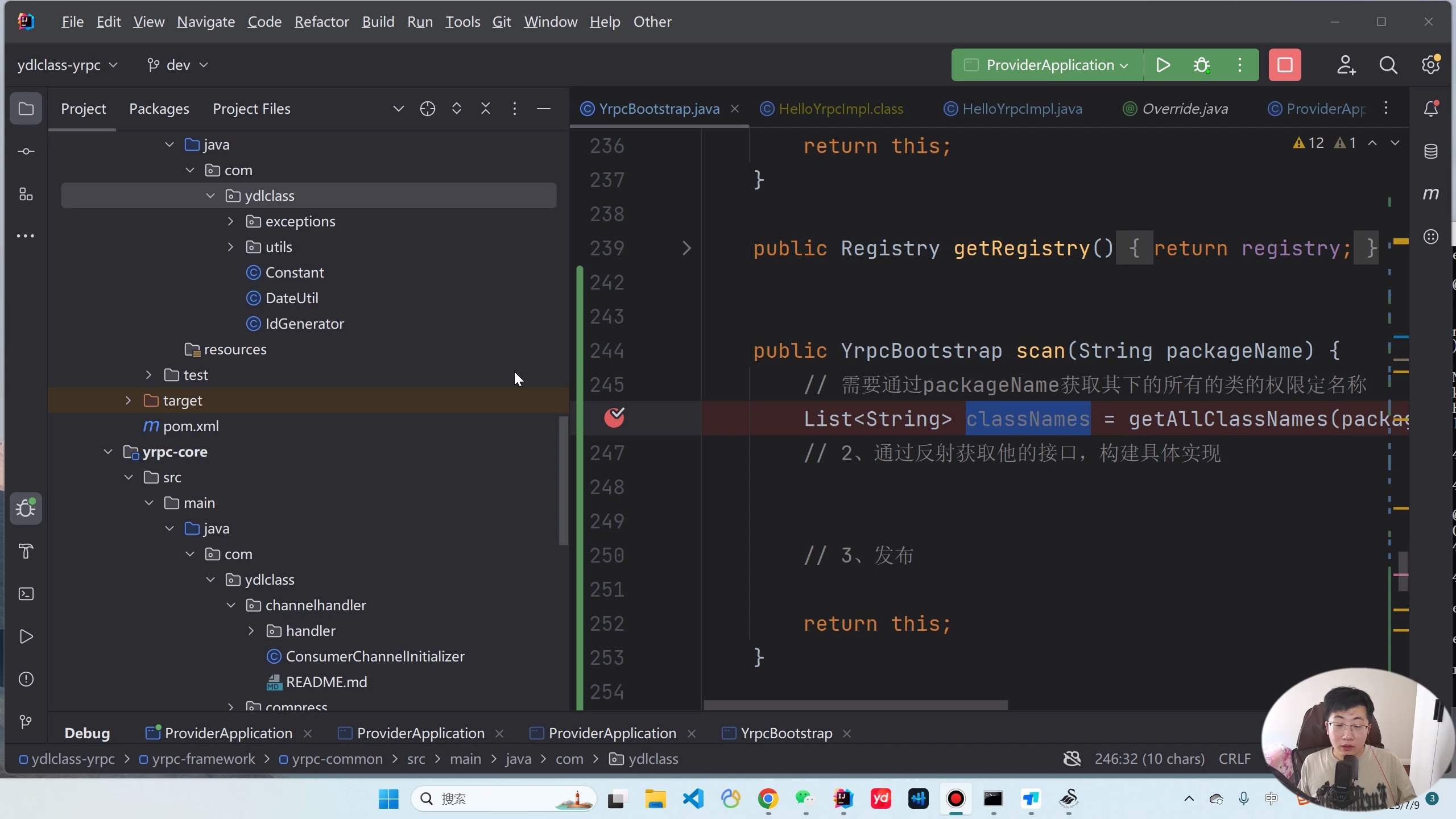
Task: Open the Maven tool window icon
Action: pos(1430,194)
